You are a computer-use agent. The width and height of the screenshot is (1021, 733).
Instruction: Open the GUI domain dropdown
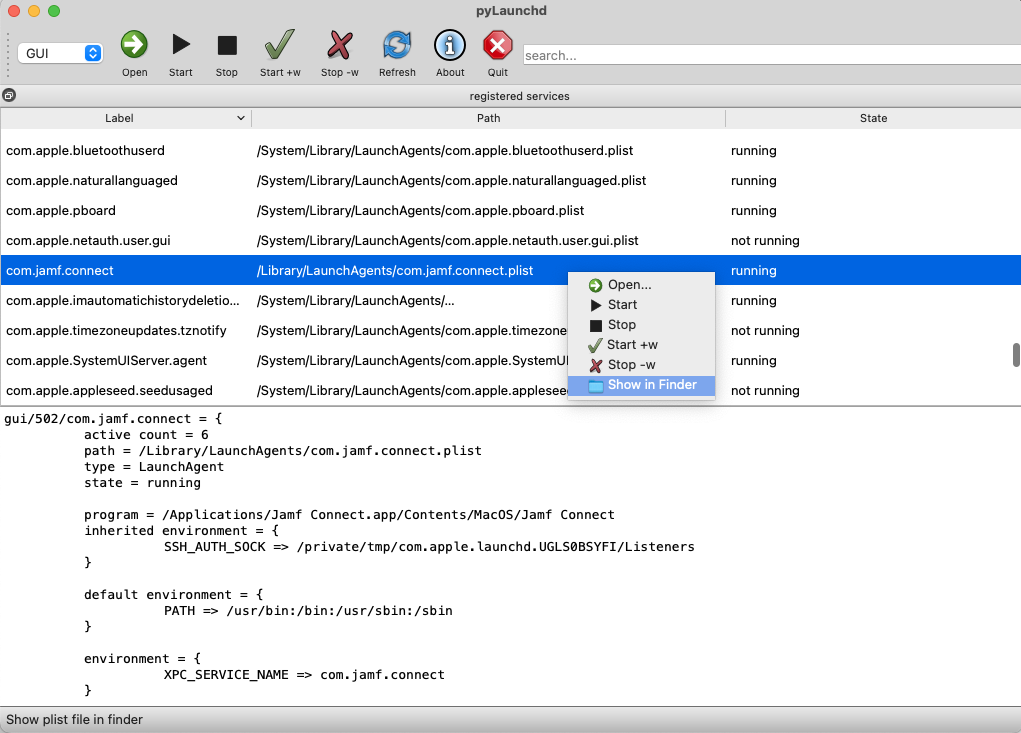click(60, 53)
